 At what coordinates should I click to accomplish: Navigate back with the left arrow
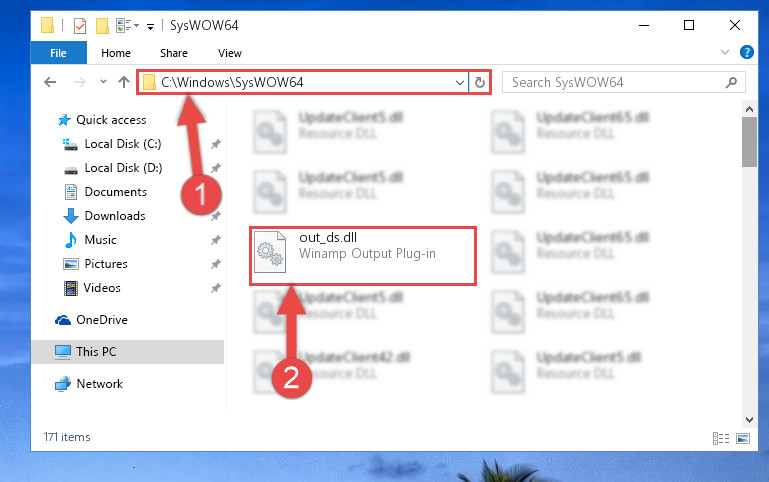[x=50, y=82]
